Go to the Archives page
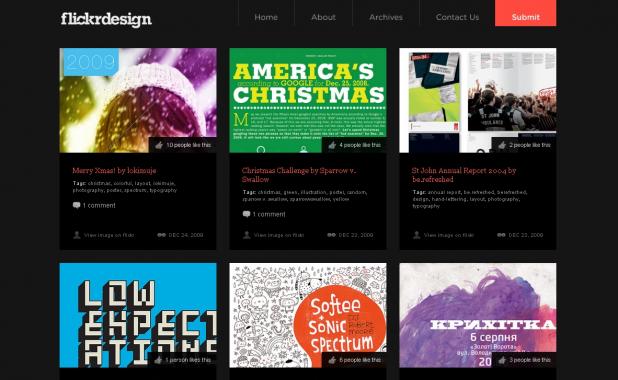Screen dimensions: 618x380 click(386, 17)
